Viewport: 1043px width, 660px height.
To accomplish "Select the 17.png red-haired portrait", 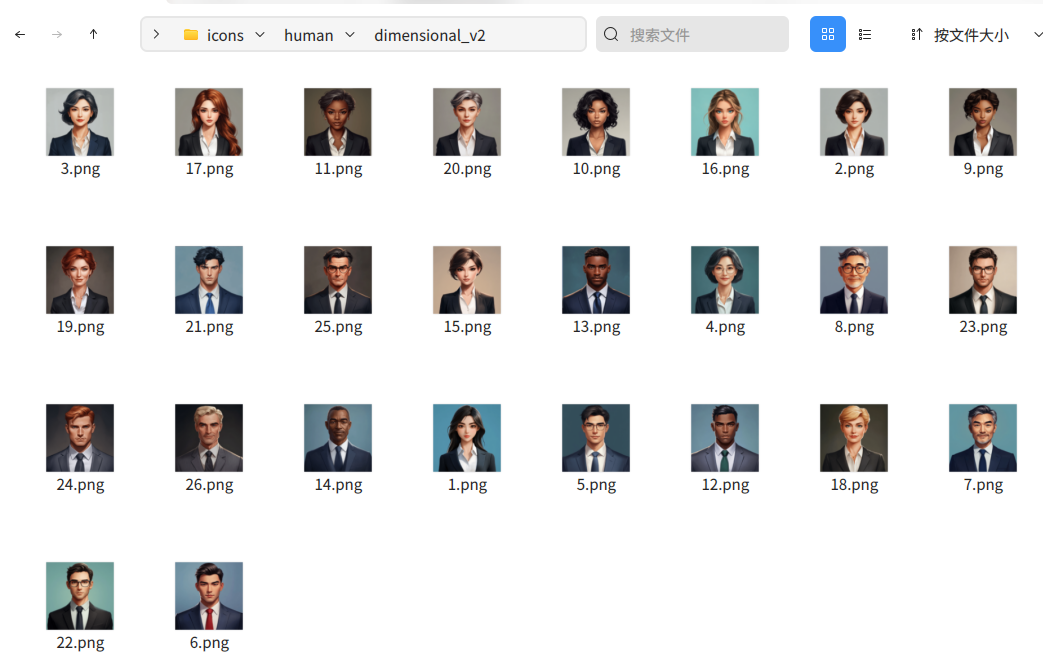I will click(209, 122).
